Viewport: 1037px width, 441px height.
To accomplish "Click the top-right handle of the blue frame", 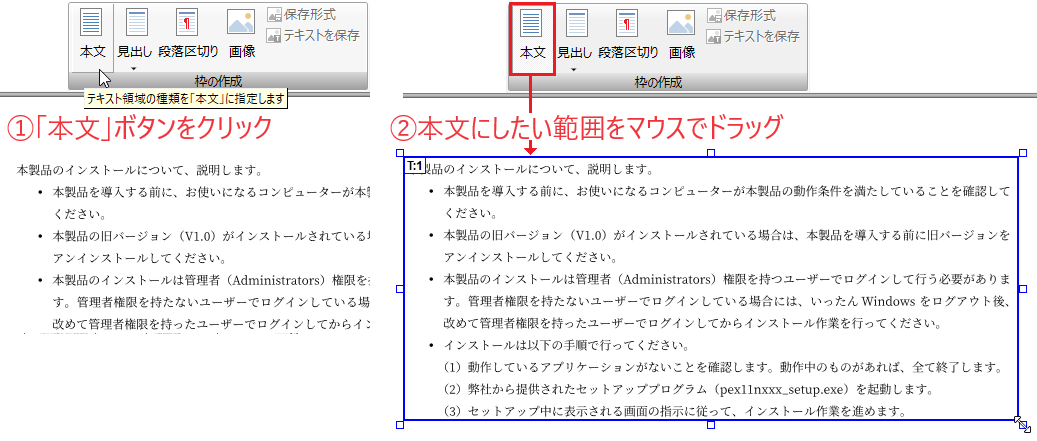I will point(1023,153).
